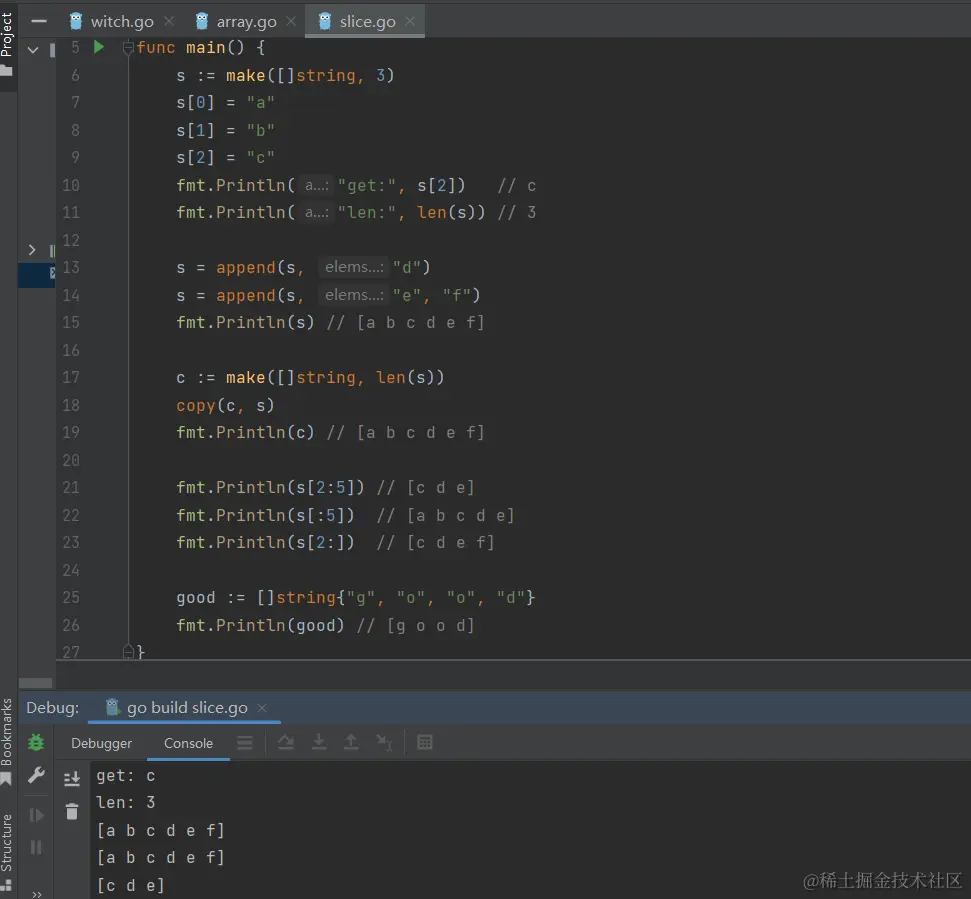
Task: Click the a... parameter hint on line 10
Action: click(x=317, y=185)
